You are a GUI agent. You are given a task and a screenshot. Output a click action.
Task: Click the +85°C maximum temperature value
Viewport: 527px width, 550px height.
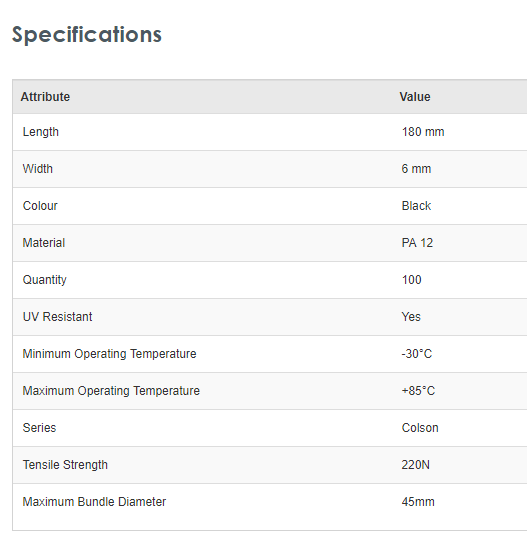[418, 391]
